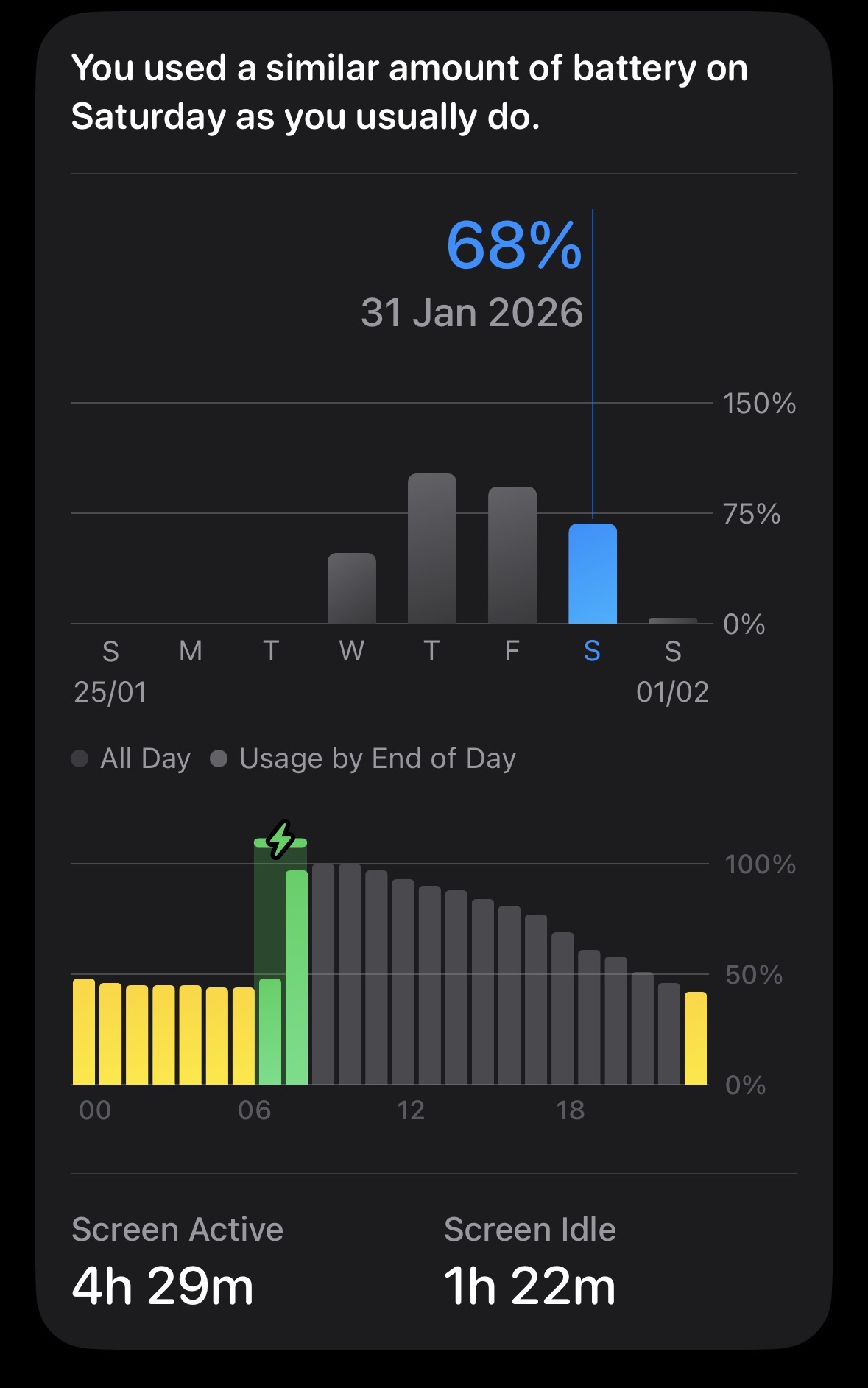Tap the battery usage summary headline
Viewport: 868px width, 1388px height.
pyautogui.click(x=409, y=92)
